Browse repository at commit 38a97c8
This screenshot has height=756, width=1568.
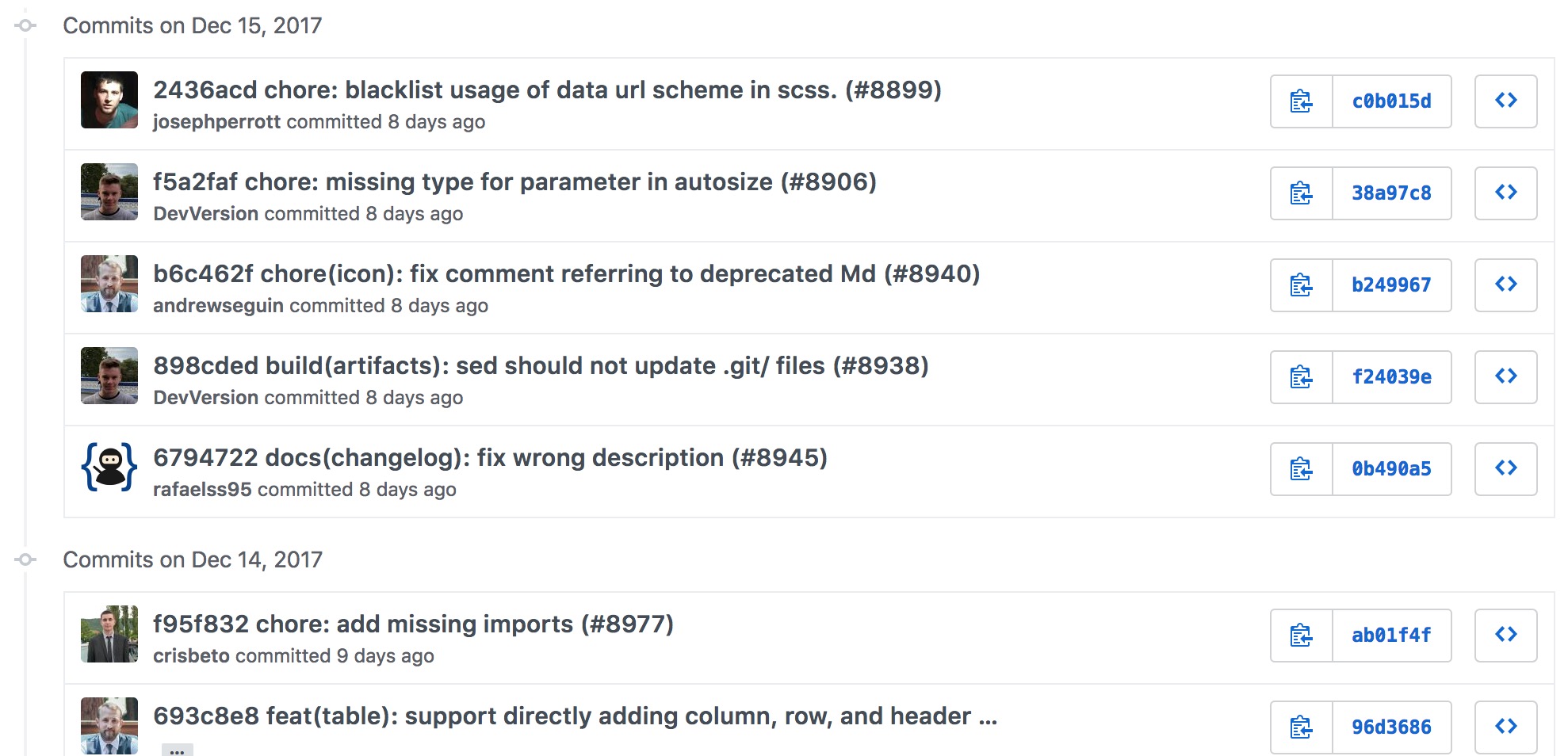(x=1505, y=193)
